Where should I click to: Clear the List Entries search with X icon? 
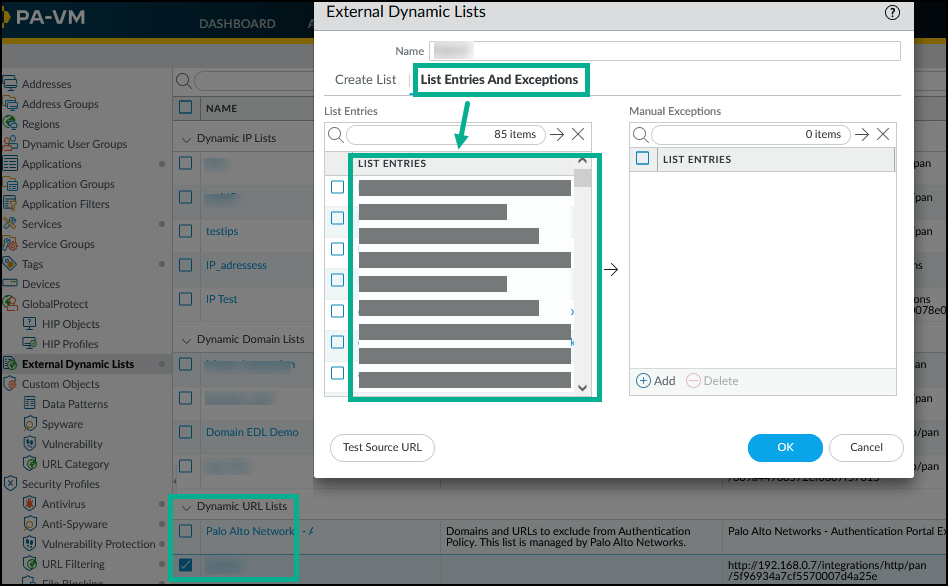click(578, 134)
